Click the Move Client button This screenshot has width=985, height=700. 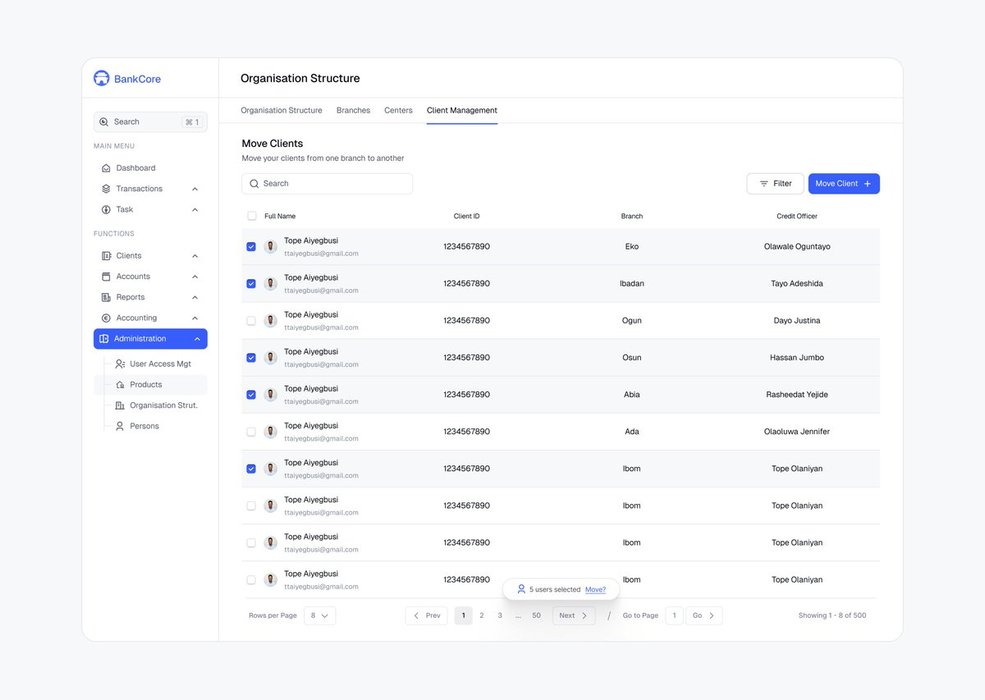click(x=843, y=184)
